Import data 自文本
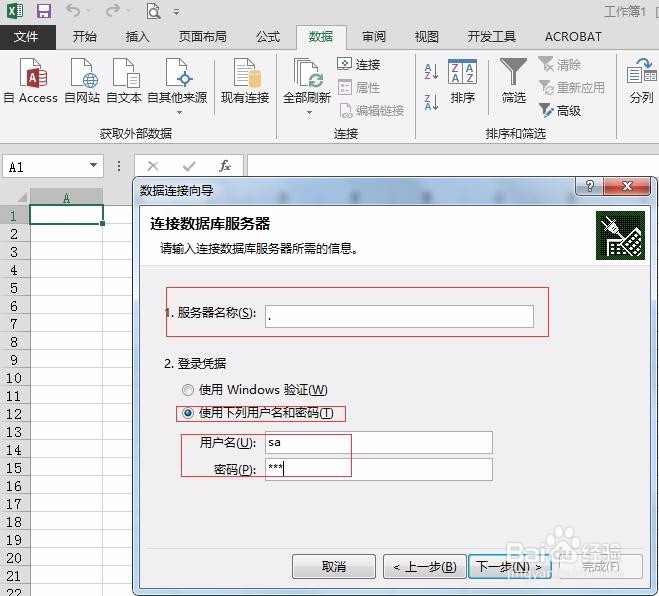 pyautogui.click(x=124, y=81)
